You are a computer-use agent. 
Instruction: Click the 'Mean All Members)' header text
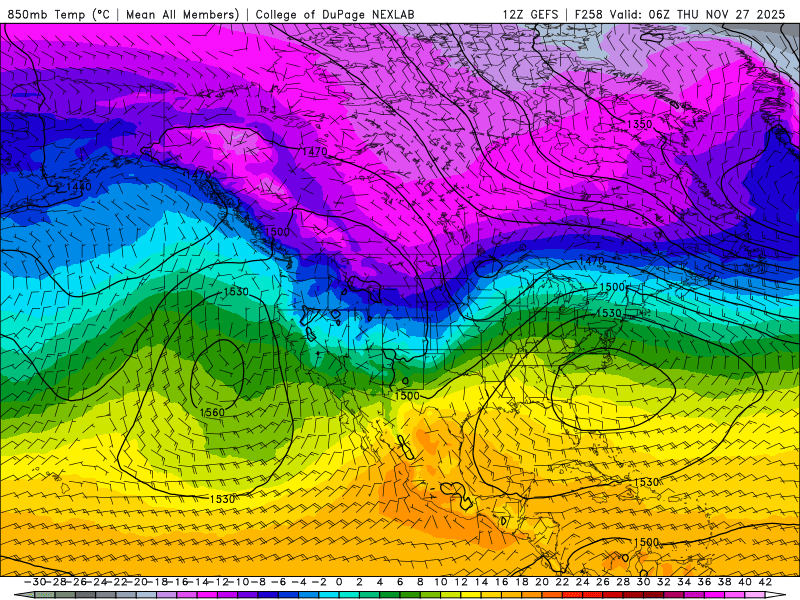[x=183, y=14]
